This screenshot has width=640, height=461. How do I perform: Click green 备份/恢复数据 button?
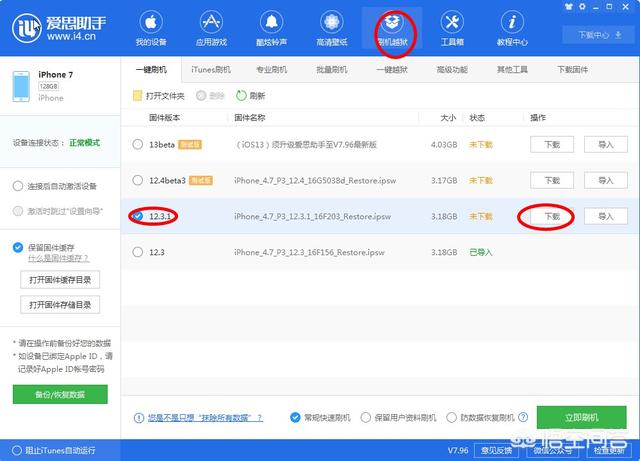click(x=60, y=394)
